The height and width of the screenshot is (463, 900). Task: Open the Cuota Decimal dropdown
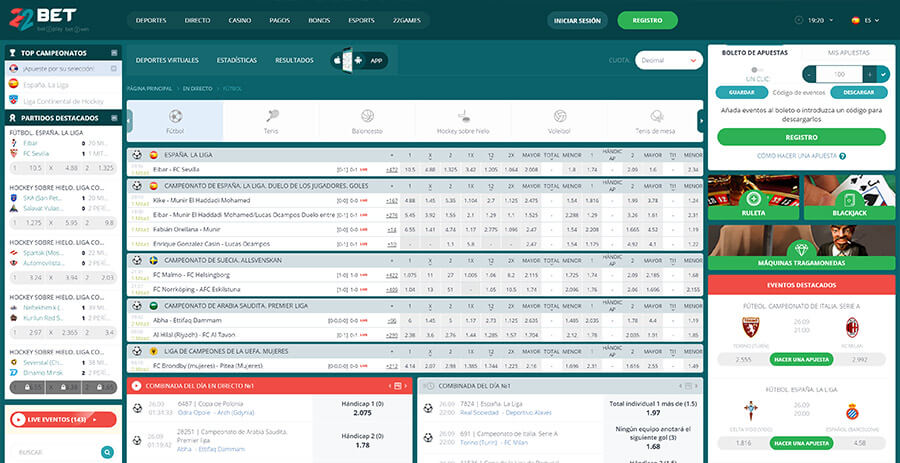[669, 60]
